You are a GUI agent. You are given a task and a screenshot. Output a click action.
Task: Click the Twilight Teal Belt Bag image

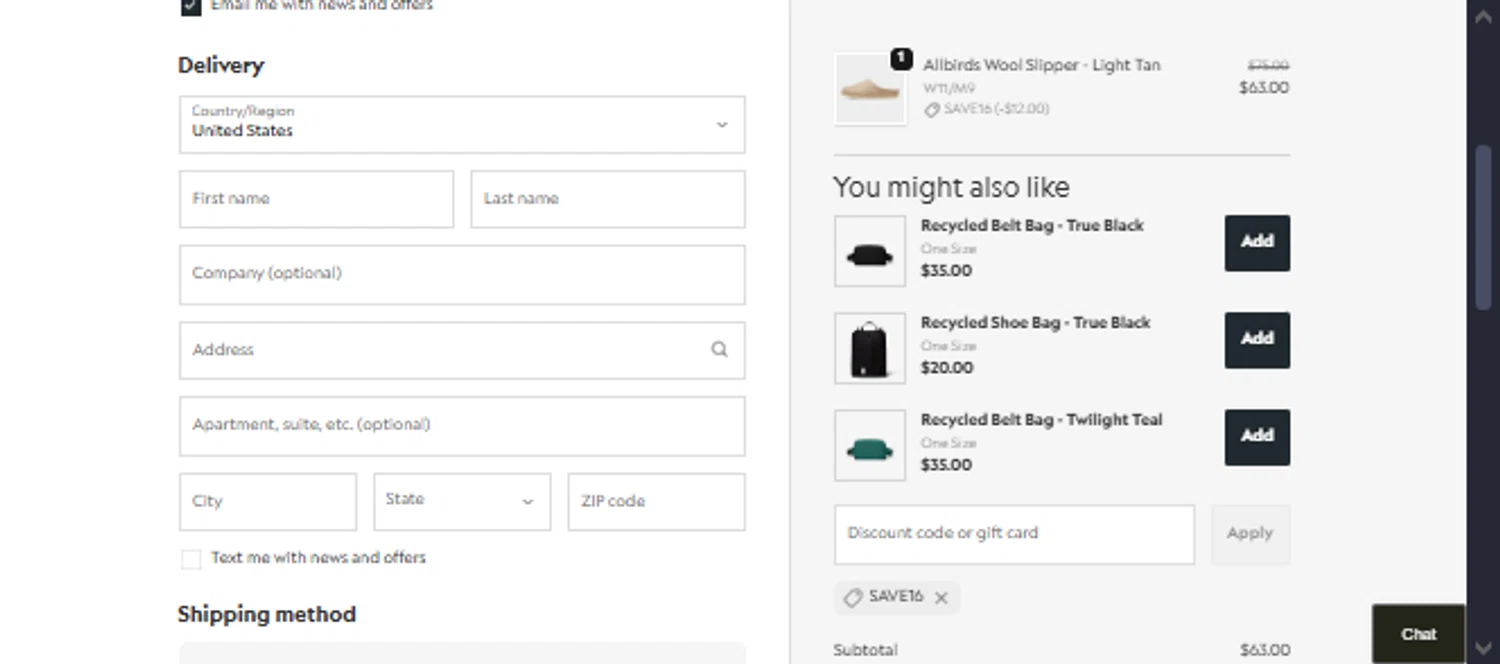click(x=870, y=445)
